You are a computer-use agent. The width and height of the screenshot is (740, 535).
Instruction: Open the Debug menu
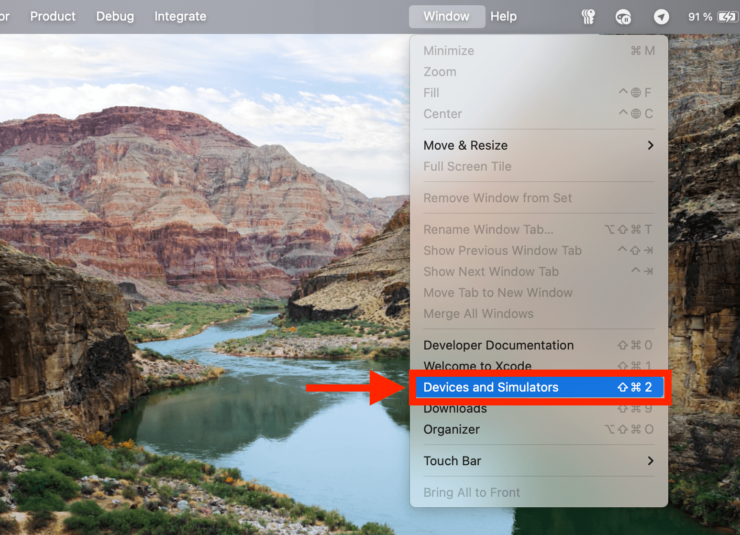click(x=115, y=17)
